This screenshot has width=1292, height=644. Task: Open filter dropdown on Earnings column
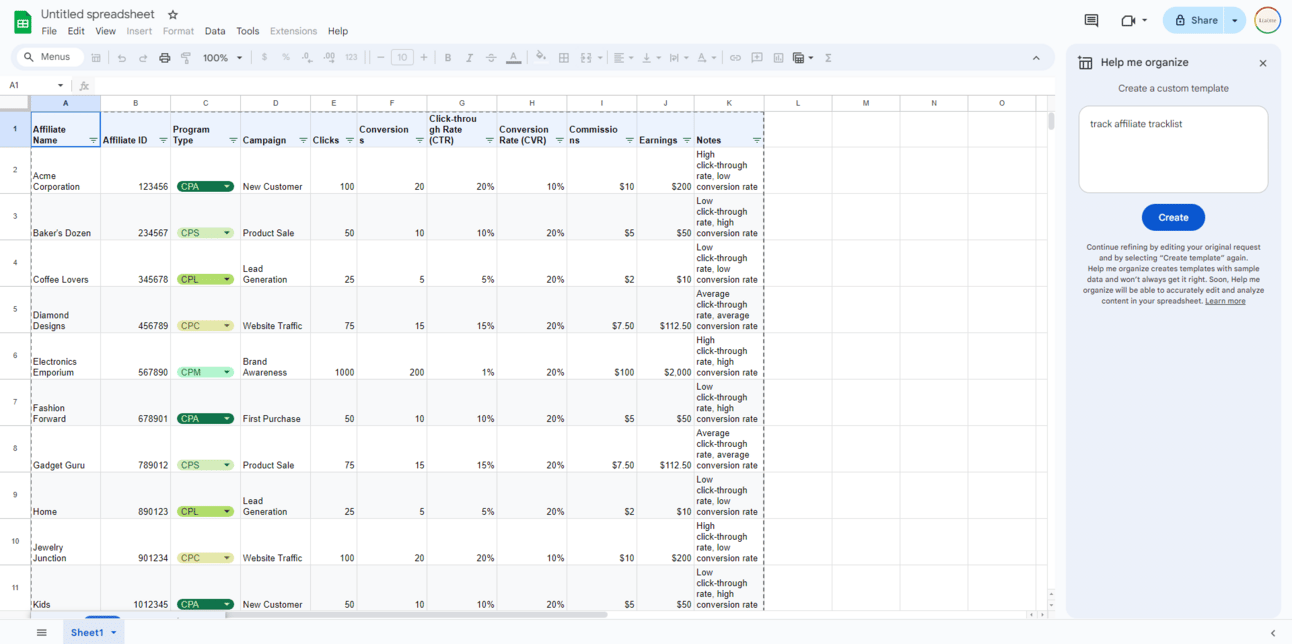point(686,141)
